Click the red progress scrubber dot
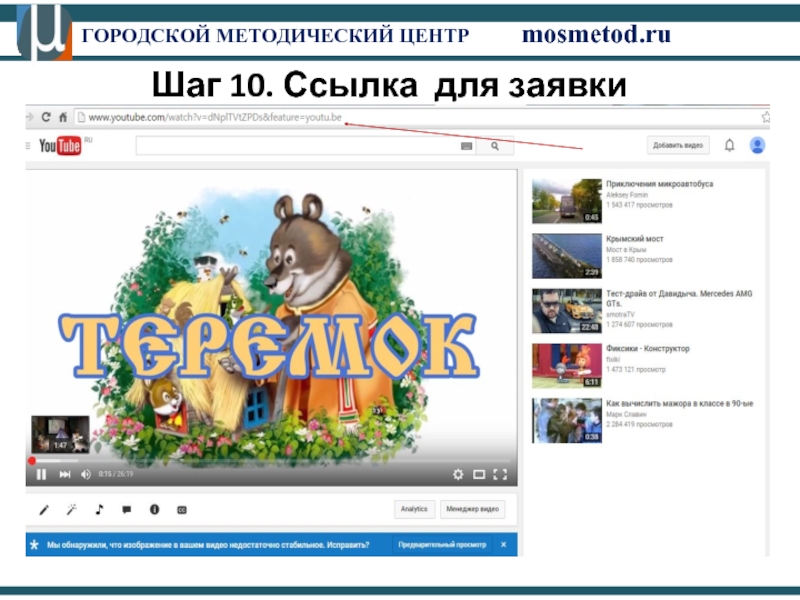This screenshot has width=800, height=600. click(32, 461)
